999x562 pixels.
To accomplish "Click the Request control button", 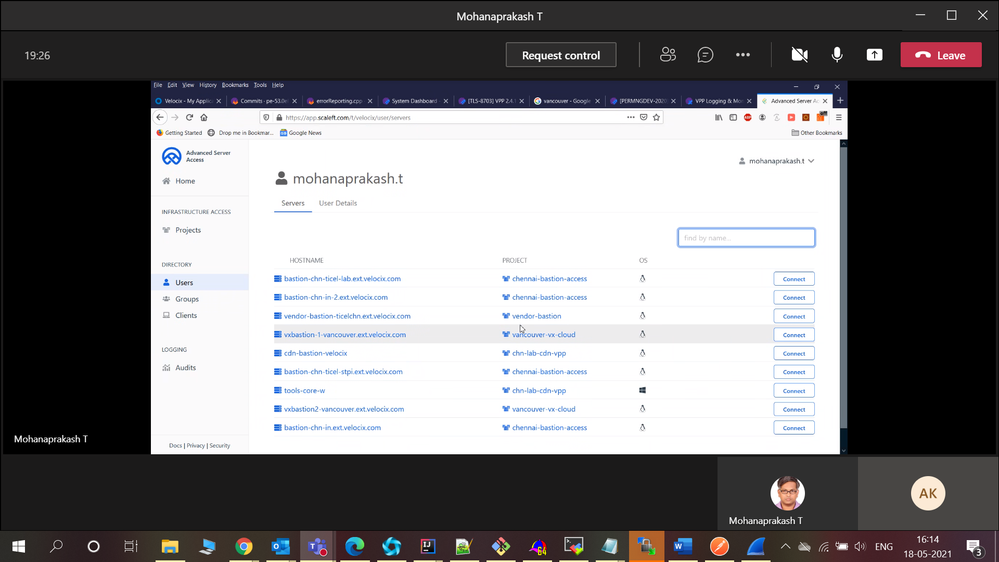I will click(561, 55).
